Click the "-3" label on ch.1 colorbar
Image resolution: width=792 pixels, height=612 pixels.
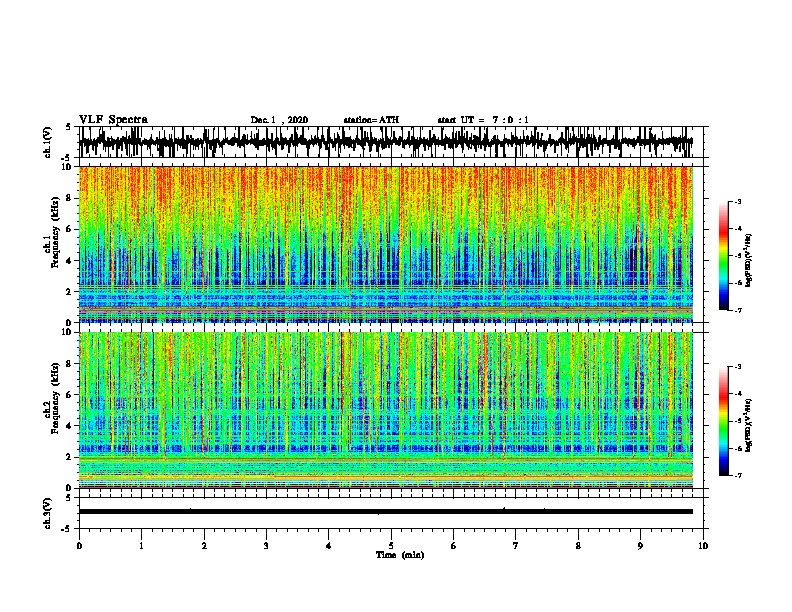click(737, 202)
